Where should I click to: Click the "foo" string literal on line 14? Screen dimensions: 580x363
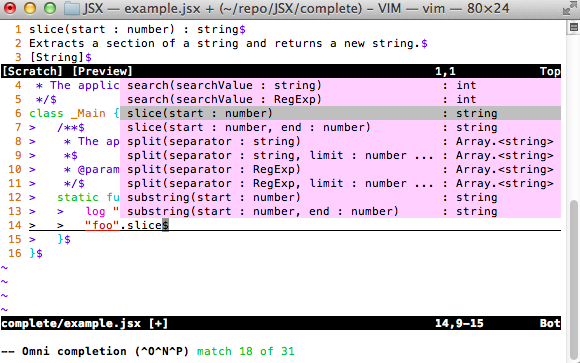tap(102, 225)
